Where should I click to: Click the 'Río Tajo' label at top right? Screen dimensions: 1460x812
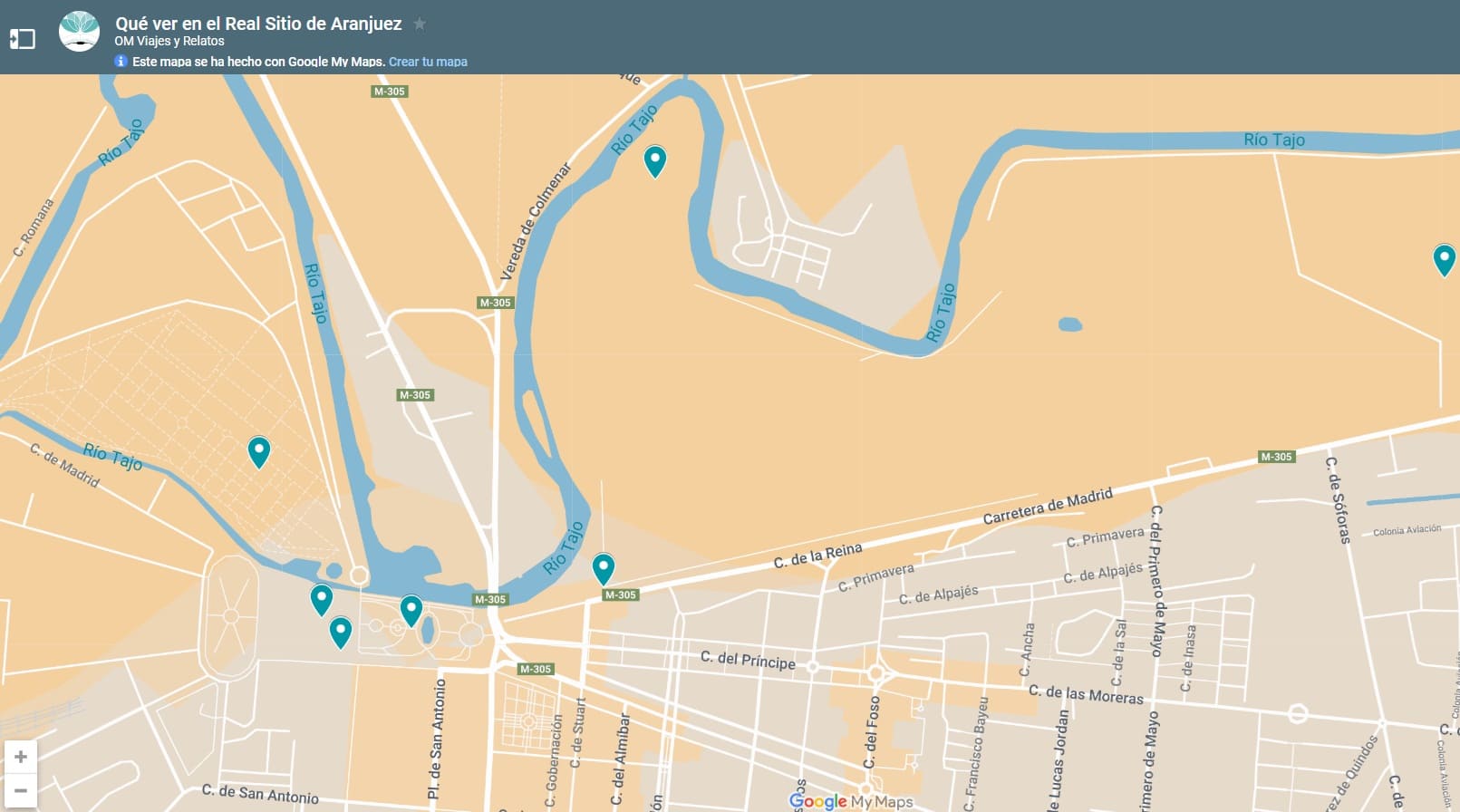[x=1274, y=140]
